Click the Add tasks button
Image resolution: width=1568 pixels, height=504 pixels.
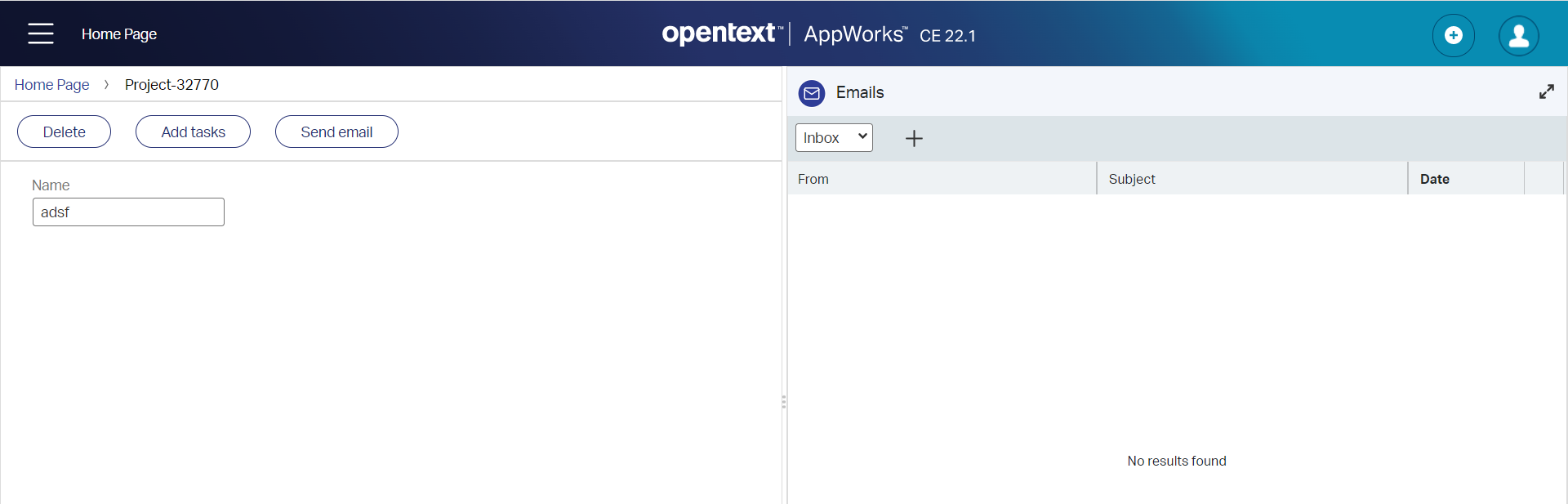point(193,132)
